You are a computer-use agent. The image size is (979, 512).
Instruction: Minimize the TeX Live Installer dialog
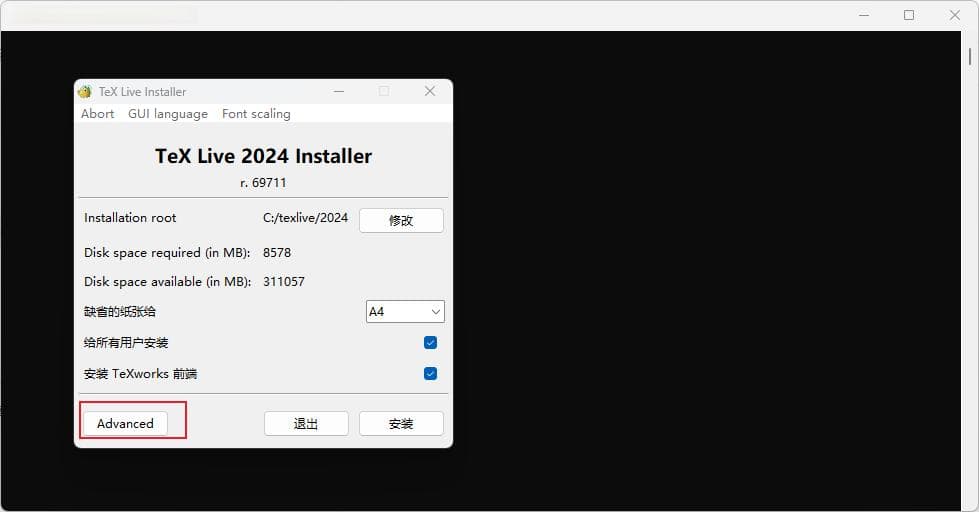(x=338, y=91)
